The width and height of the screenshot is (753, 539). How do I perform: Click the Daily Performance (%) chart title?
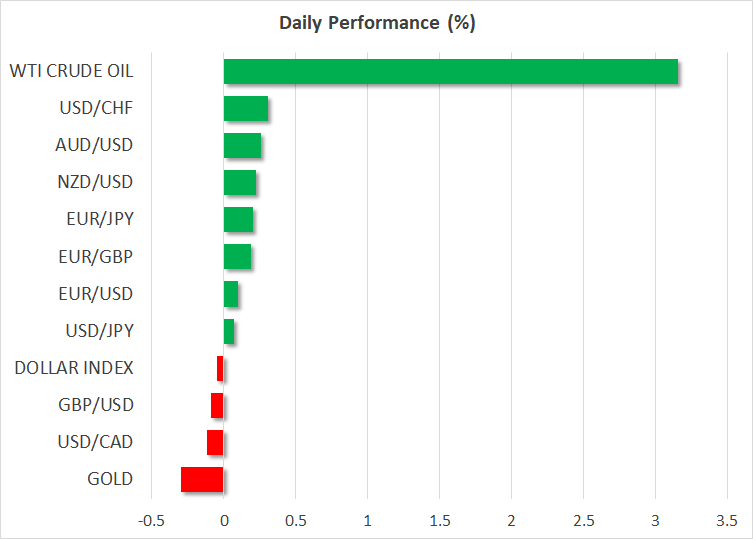pyautogui.click(x=376, y=23)
